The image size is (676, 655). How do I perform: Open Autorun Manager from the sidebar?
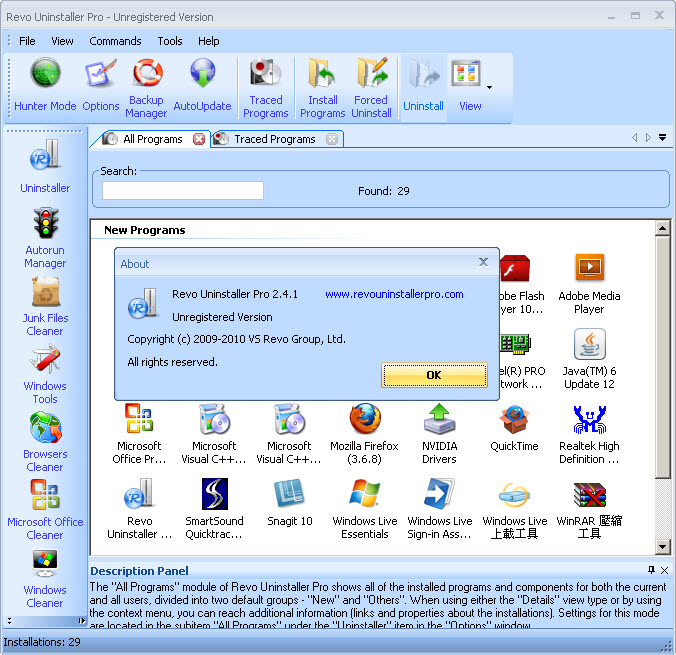coord(45,238)
